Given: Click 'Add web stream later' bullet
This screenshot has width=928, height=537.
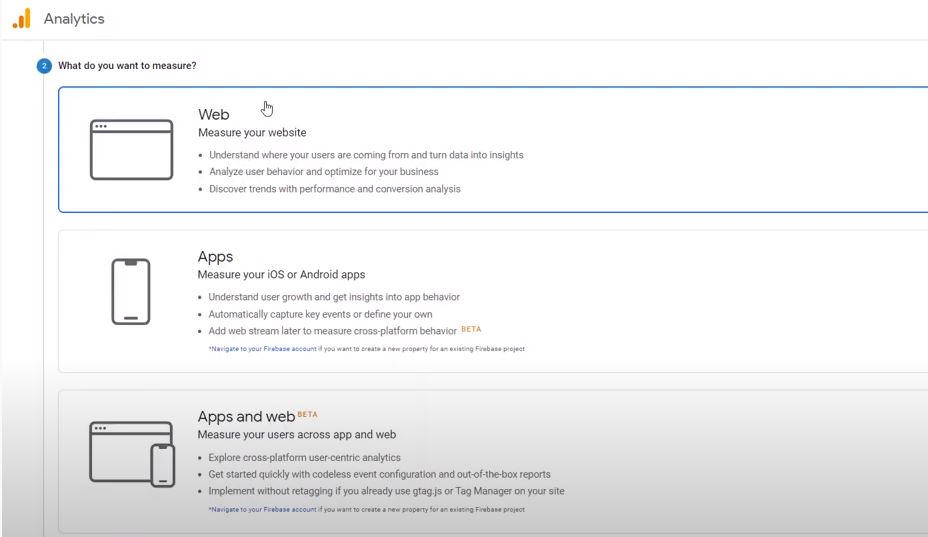Looking at the screenshot, I should point(332,331).
